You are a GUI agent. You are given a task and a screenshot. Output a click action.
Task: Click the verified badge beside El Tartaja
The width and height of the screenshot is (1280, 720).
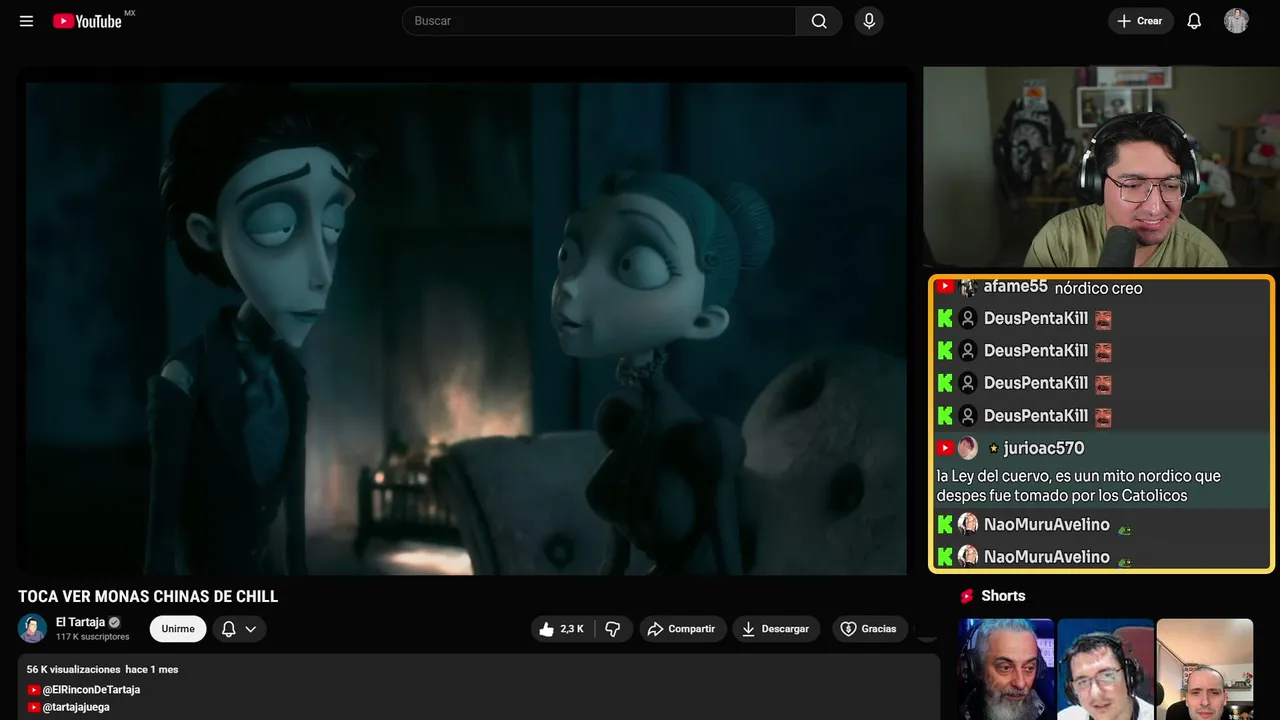point(114,622)
